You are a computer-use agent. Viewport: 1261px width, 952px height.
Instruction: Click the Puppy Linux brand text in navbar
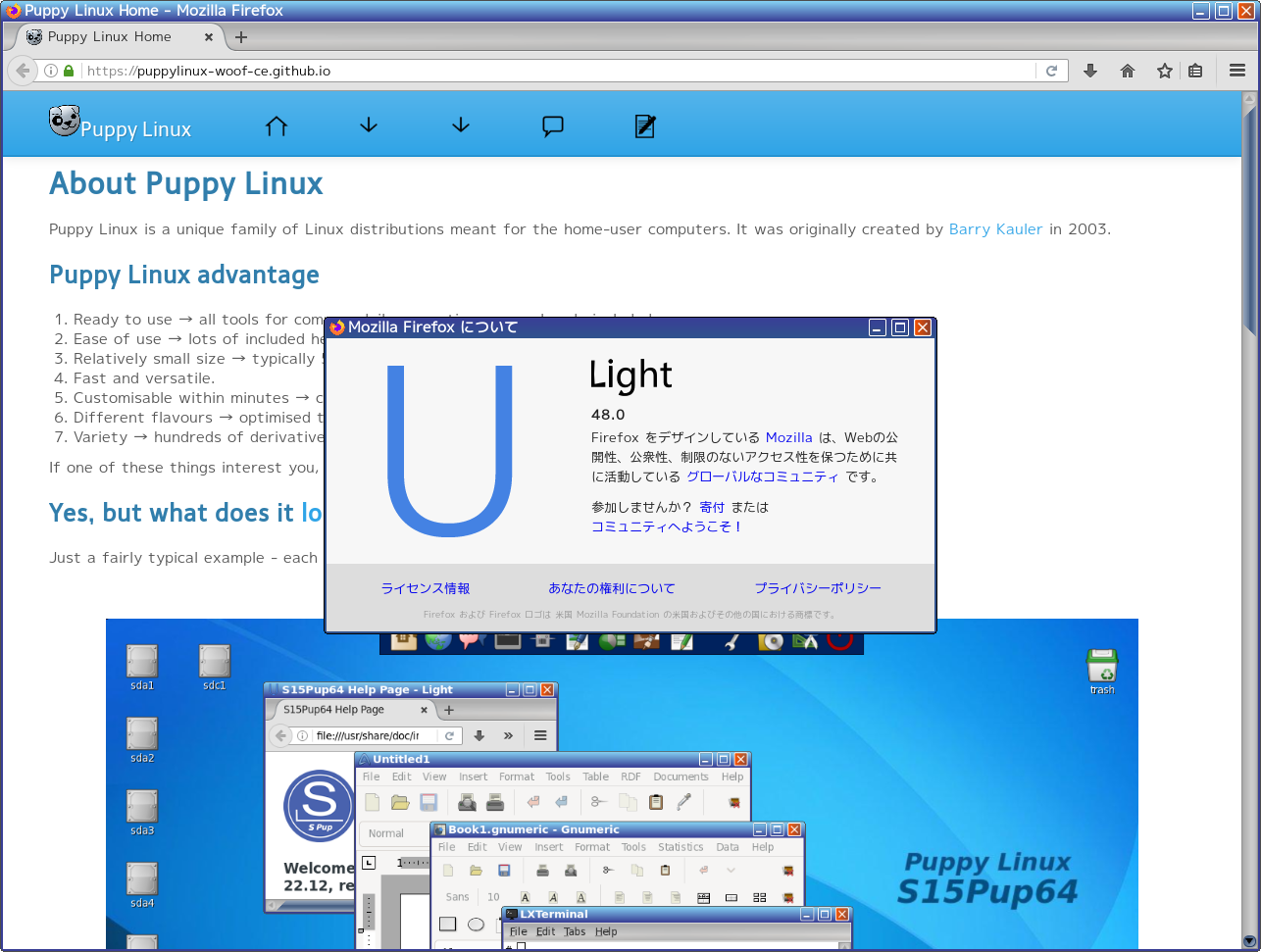click(135, 129)
